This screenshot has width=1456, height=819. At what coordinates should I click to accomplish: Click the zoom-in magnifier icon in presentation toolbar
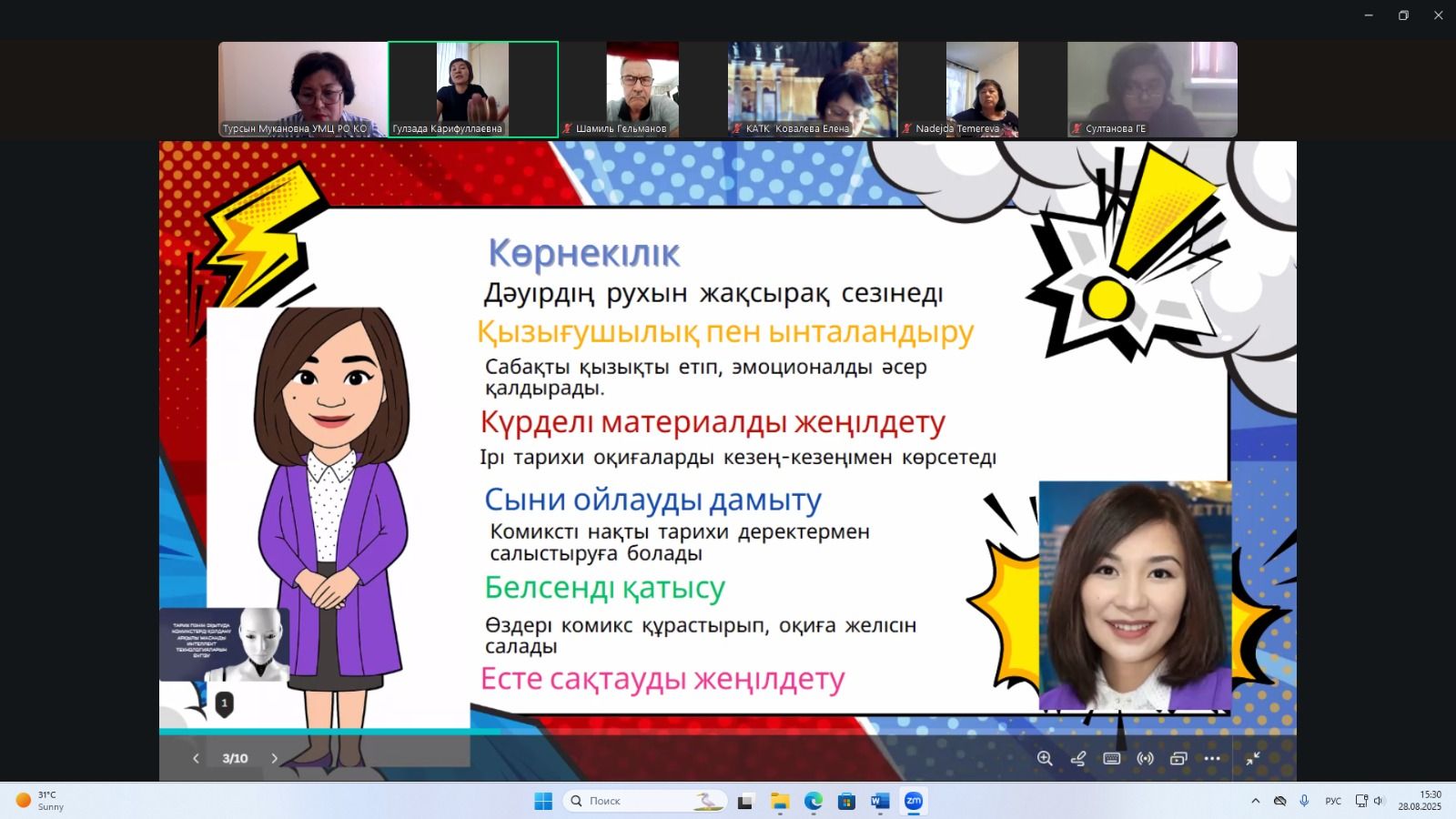coord(1045,758)
